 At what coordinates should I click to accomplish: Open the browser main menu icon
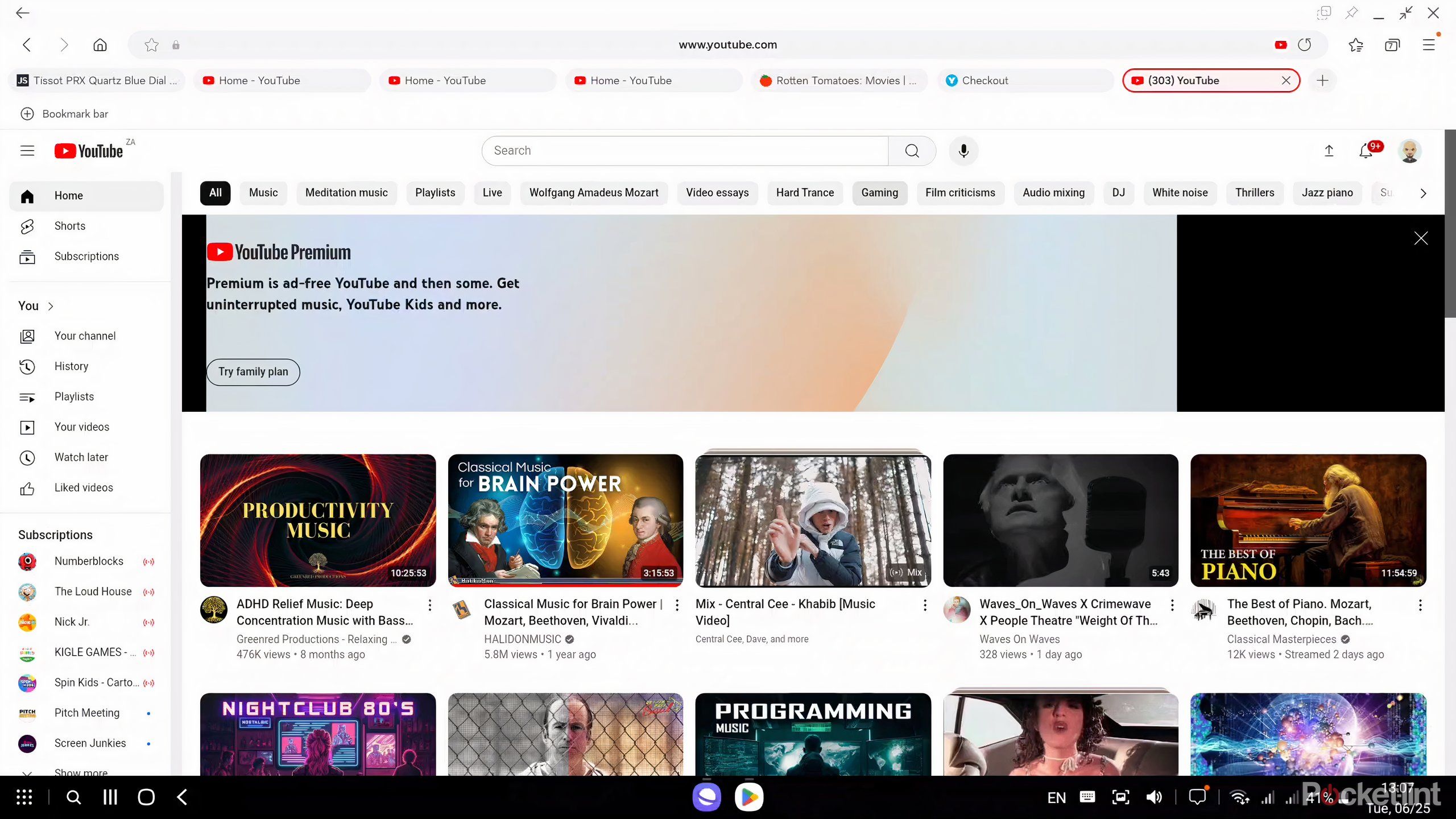1429,45
